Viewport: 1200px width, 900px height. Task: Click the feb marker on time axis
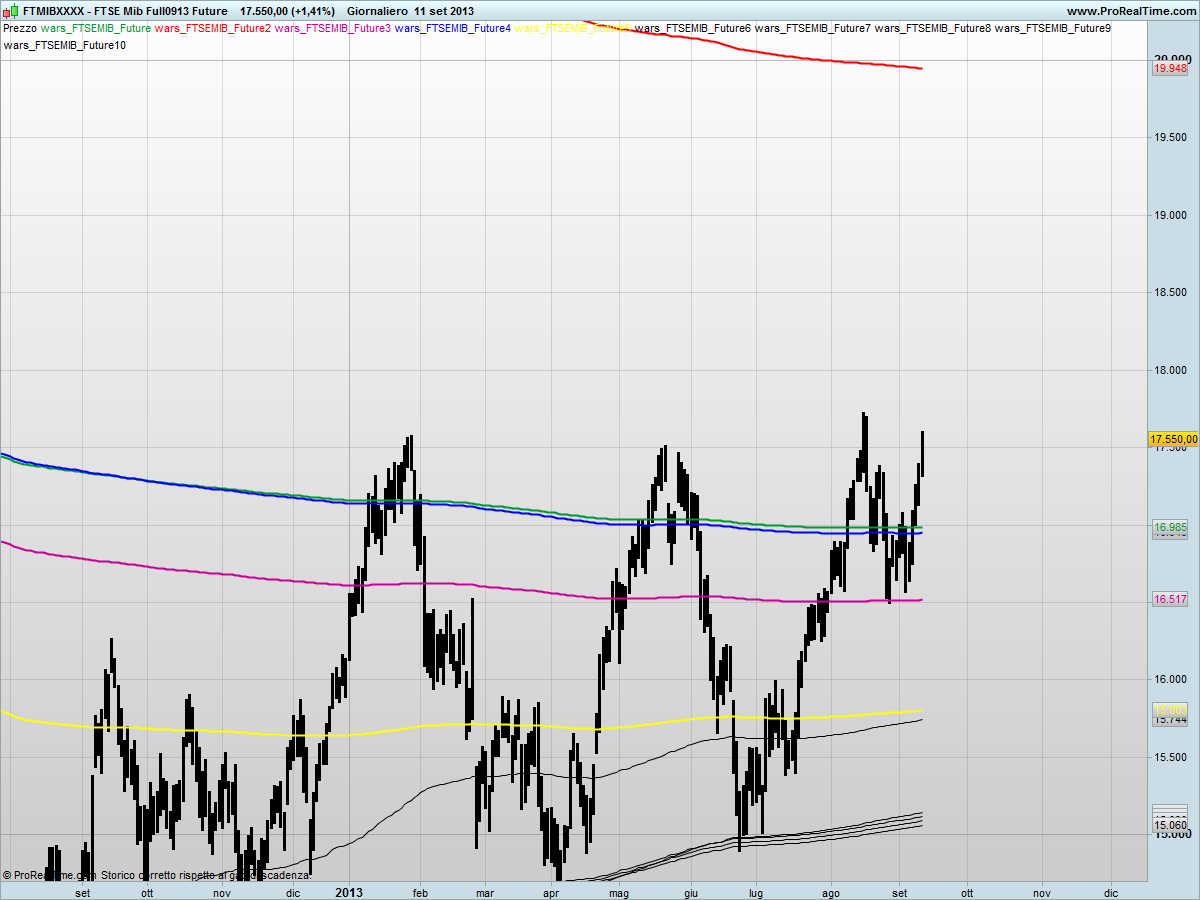[x=420, y=892]
